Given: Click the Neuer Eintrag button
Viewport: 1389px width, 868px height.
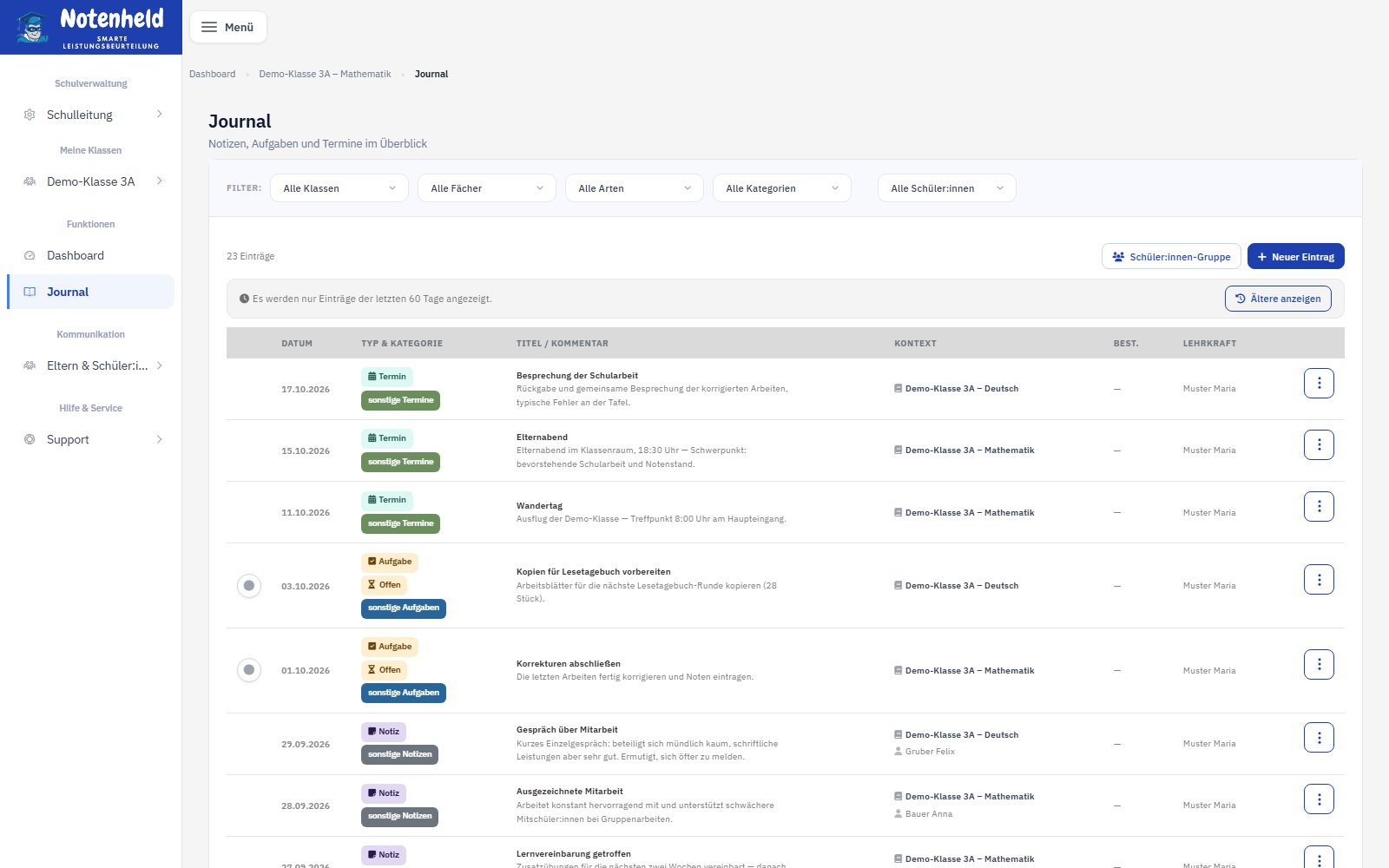Looking at the screenshot, I should [1296, 257].
